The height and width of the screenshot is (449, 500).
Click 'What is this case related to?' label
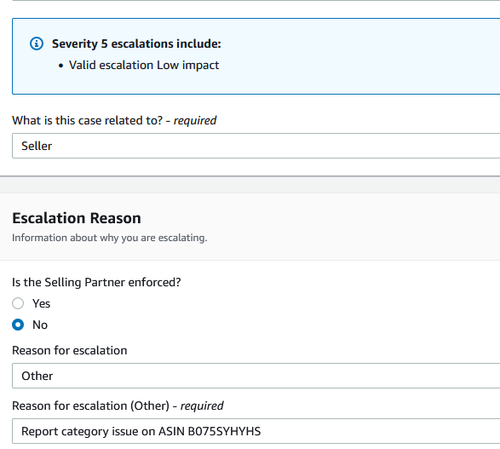point(114,120)
